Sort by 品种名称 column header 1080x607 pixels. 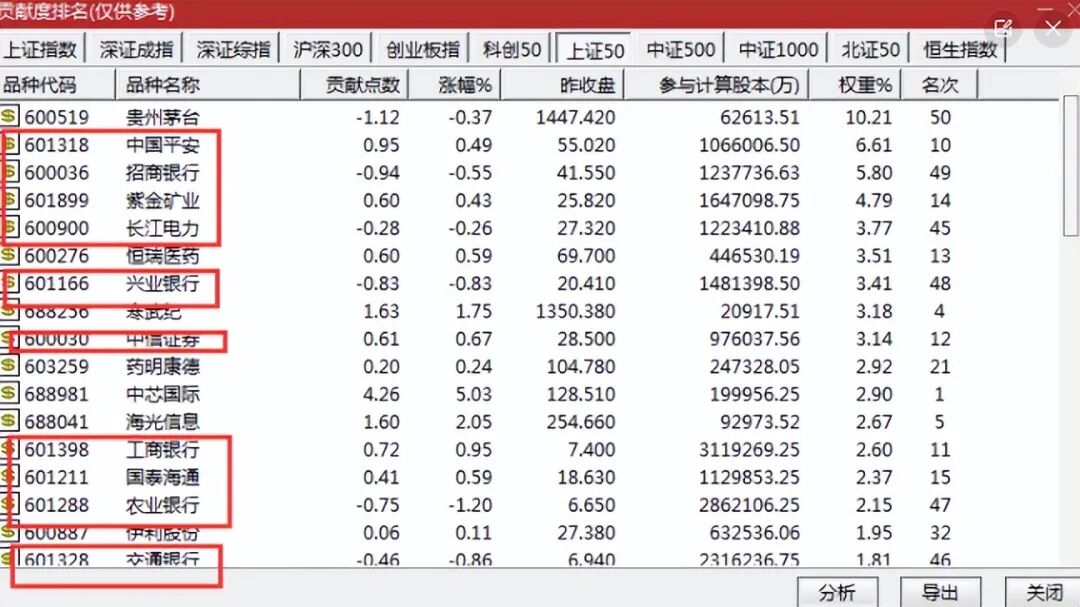[207, 85]
